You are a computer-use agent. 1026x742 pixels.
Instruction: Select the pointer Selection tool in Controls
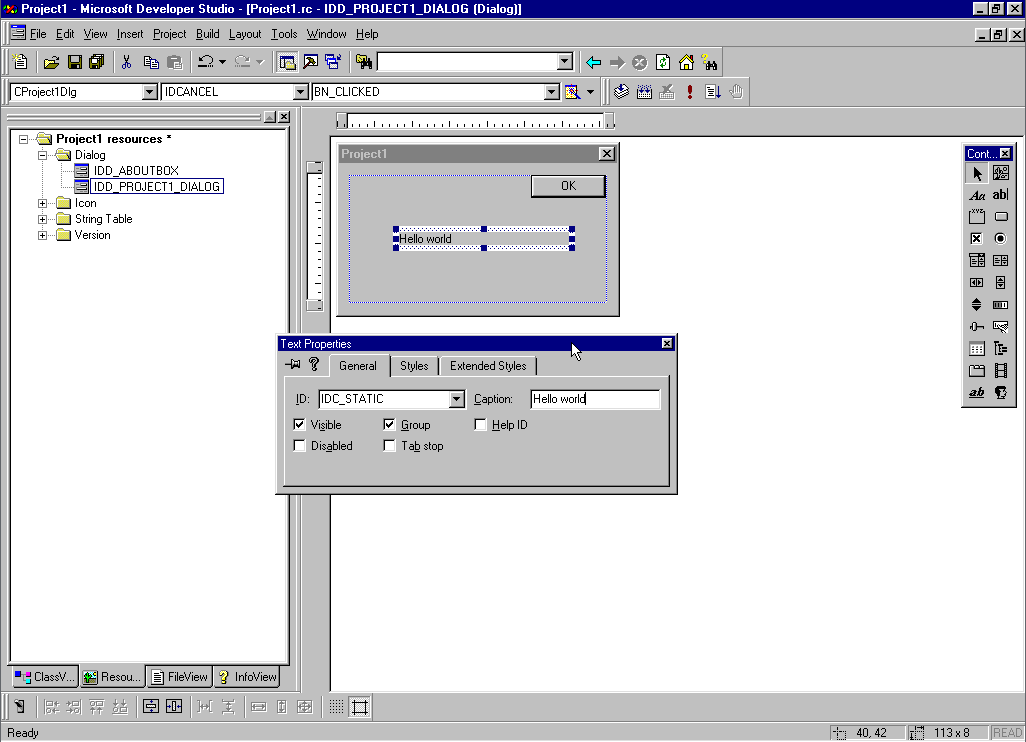(976, 173)
